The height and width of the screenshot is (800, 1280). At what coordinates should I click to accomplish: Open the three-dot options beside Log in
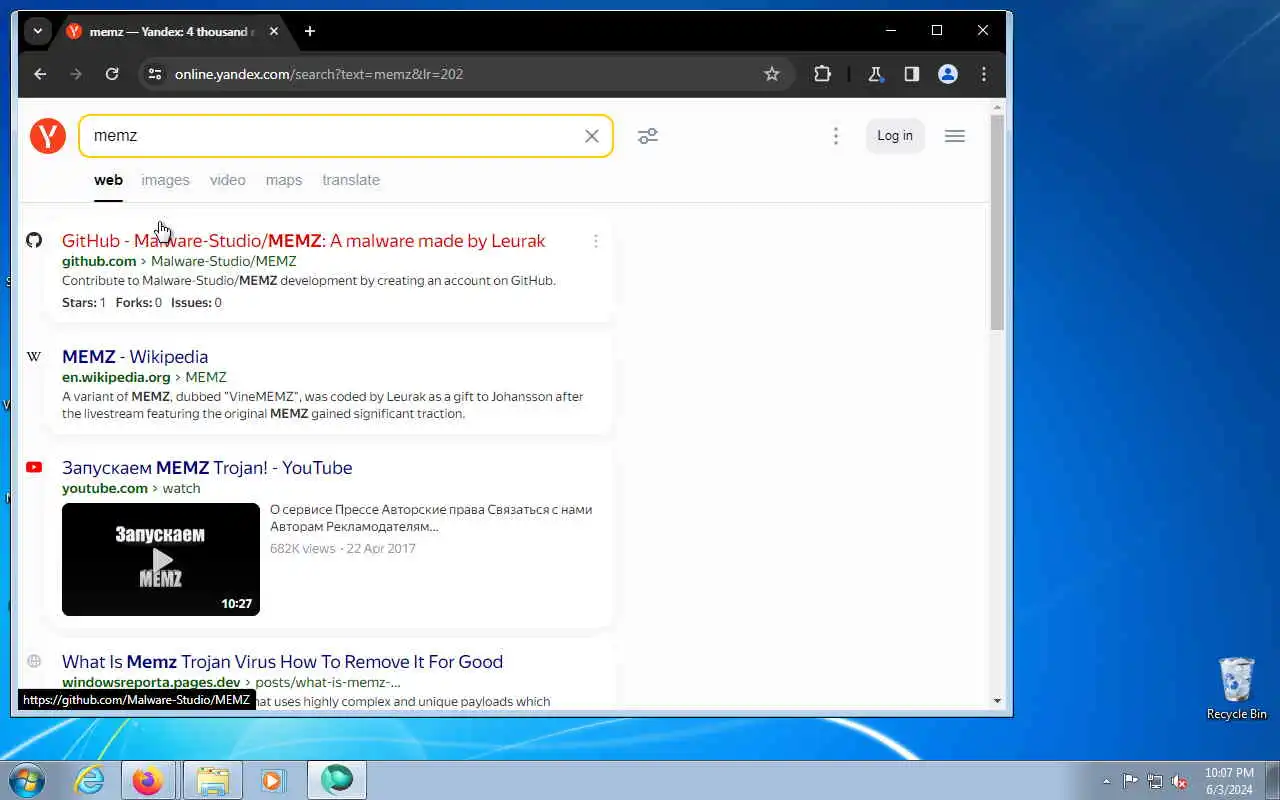pyautogui.click(x=836, y=136)
